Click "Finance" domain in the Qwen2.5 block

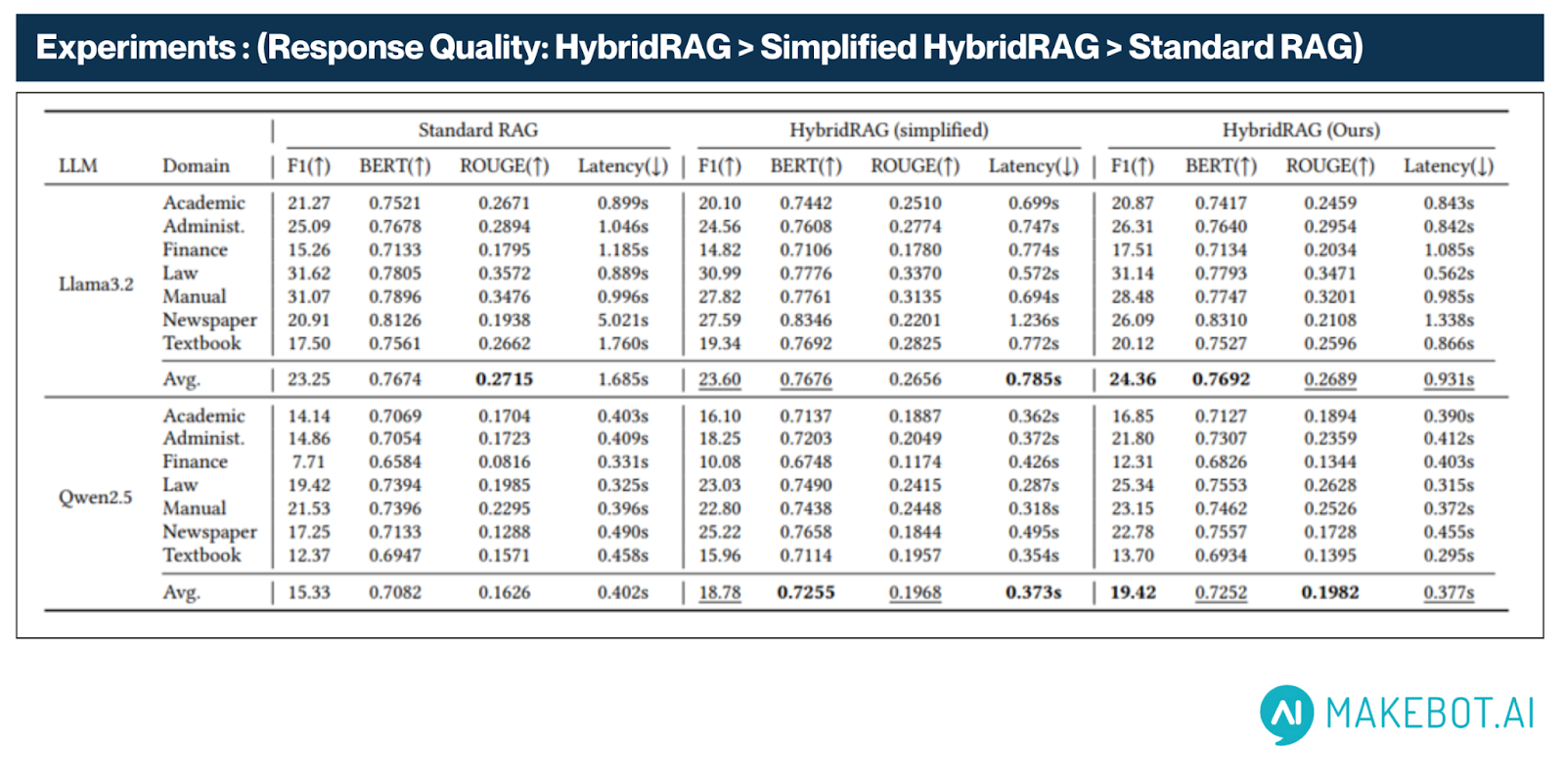click(195, 461)
